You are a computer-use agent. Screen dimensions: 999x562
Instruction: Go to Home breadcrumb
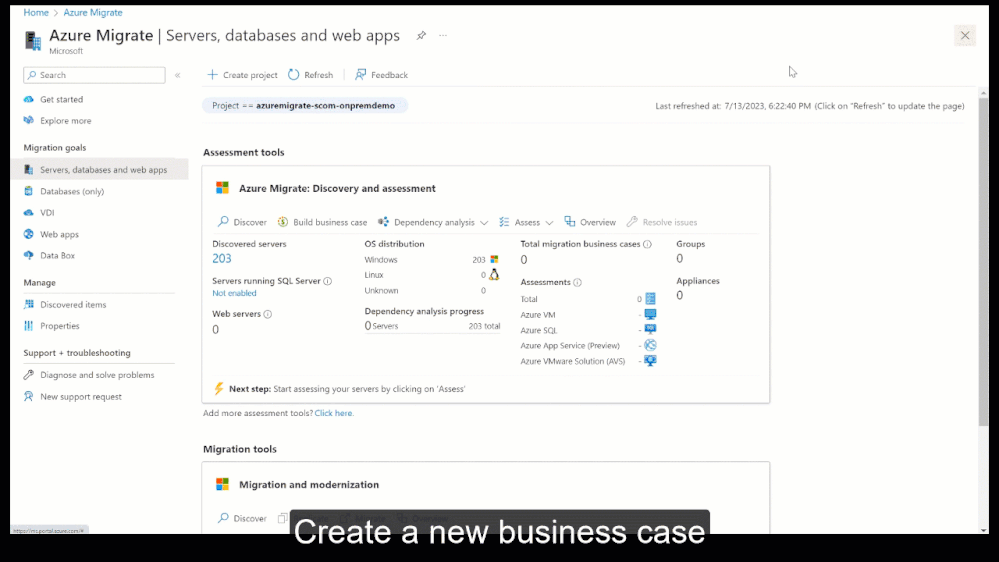(36, 13)
